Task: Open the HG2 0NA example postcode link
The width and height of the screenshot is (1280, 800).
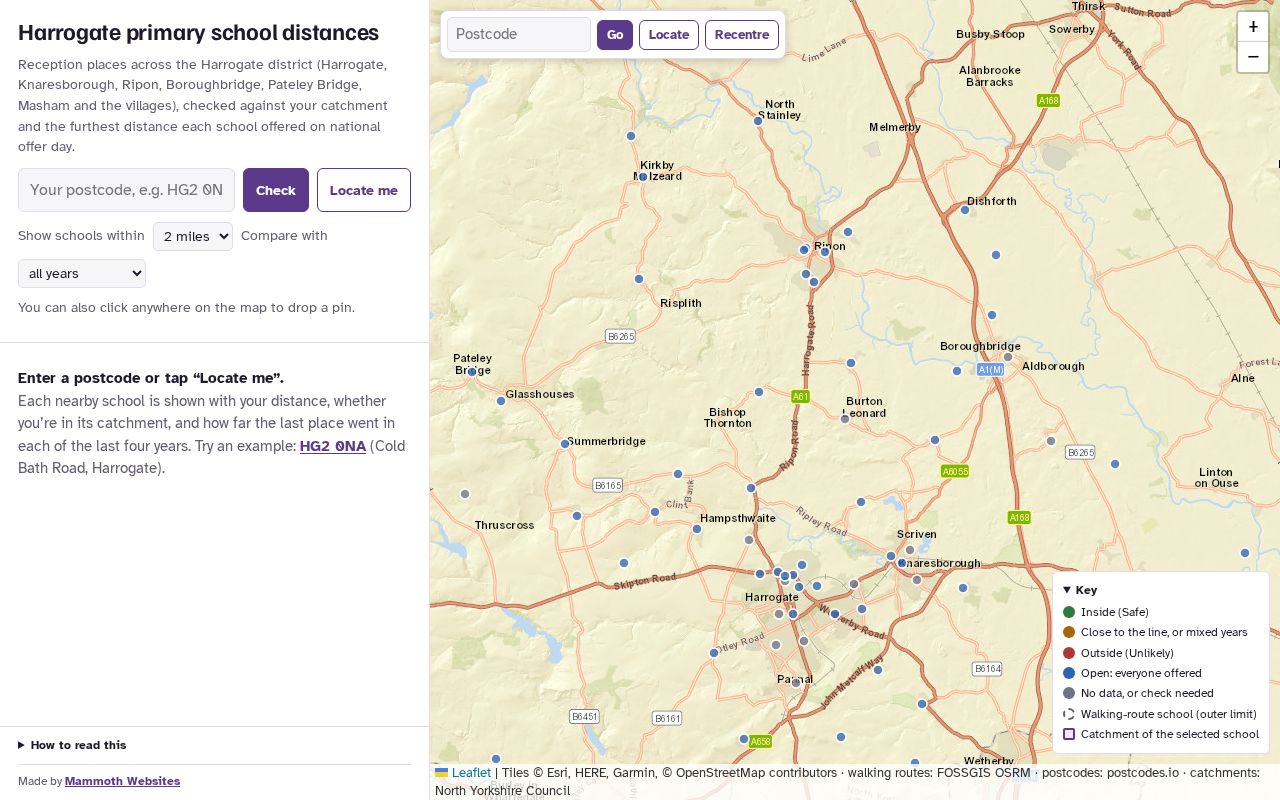Action: [x=333, y=446]
